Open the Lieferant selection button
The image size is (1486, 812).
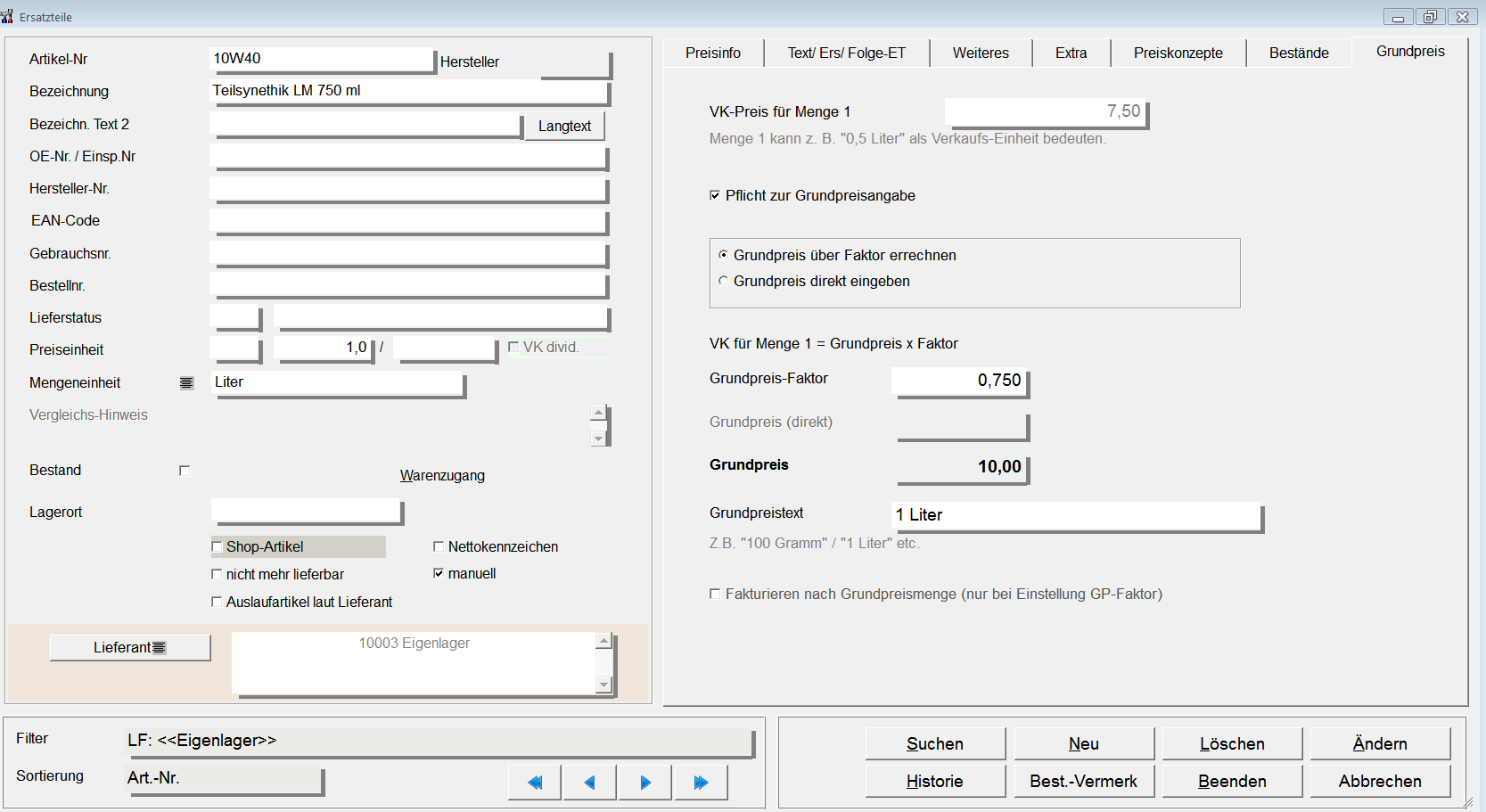click(x=130, y=647)
